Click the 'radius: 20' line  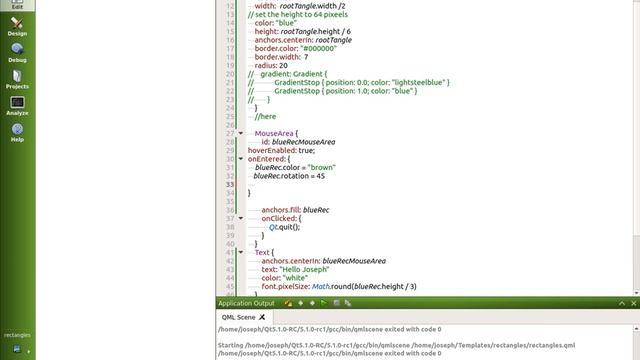271,65
